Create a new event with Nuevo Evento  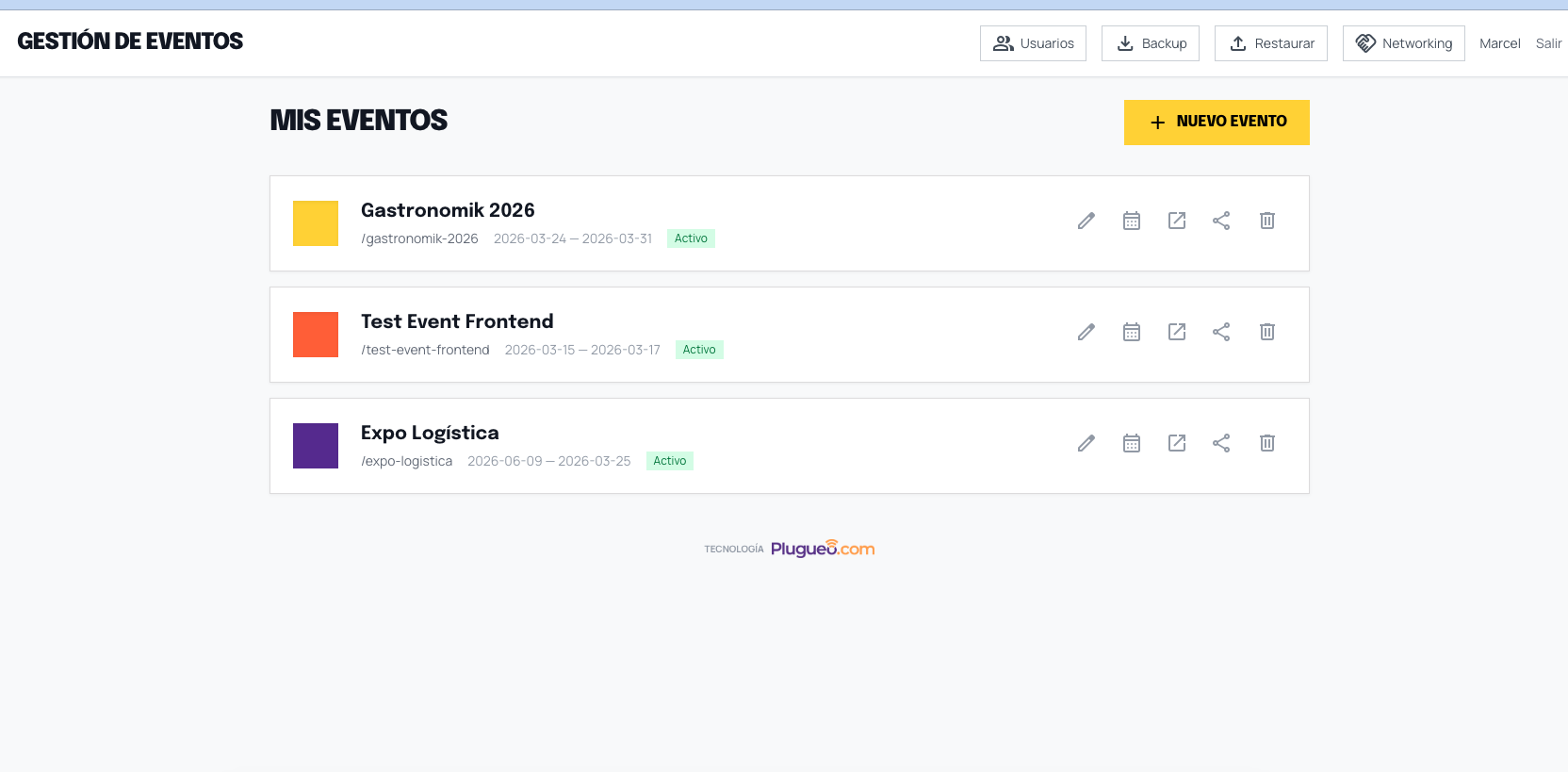pyautogui.click(x=1217, y=123)
